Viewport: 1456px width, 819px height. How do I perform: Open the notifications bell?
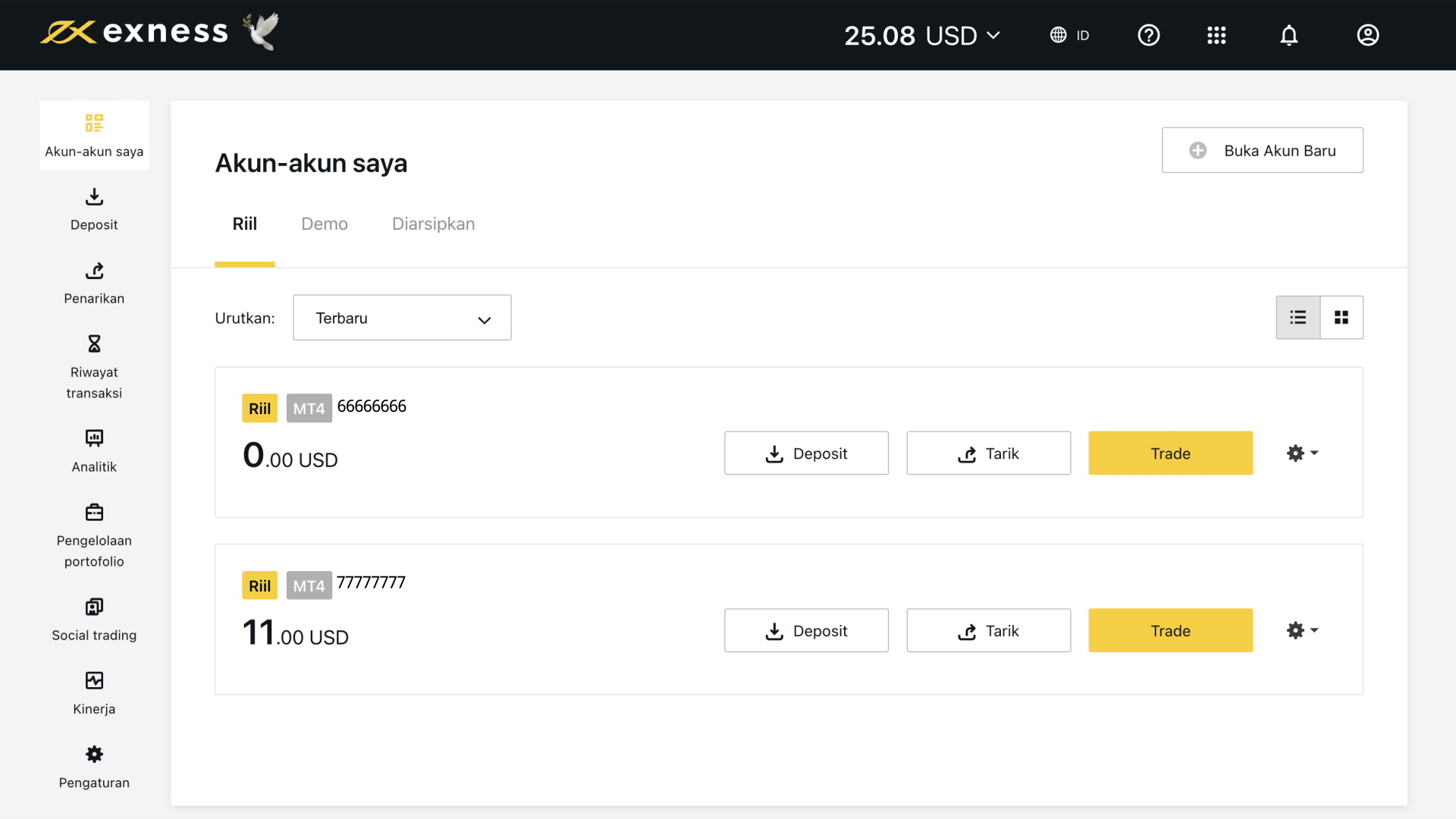pos(1289,35)
